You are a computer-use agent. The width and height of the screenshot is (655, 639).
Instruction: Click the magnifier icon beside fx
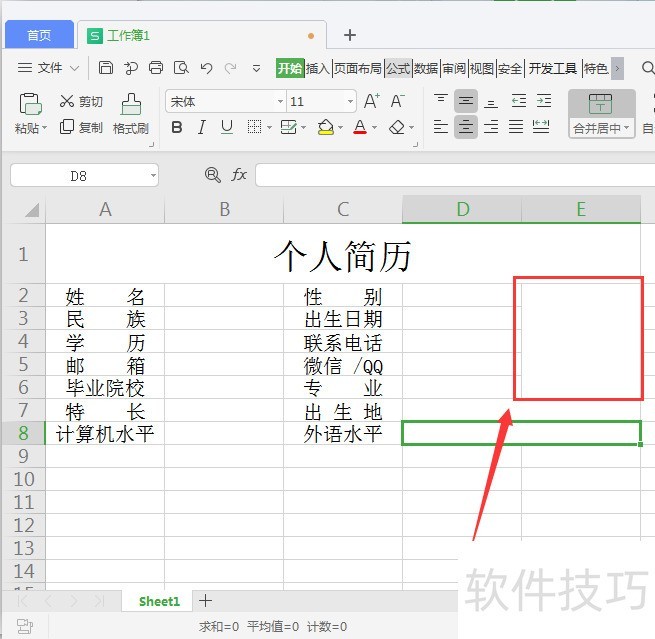213,175
